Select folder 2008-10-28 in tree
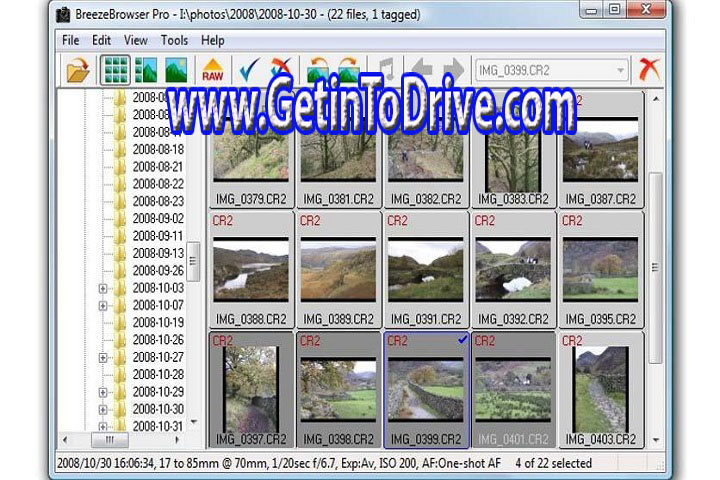Viewport: 720px width, 480px height. tap(158, 375)
